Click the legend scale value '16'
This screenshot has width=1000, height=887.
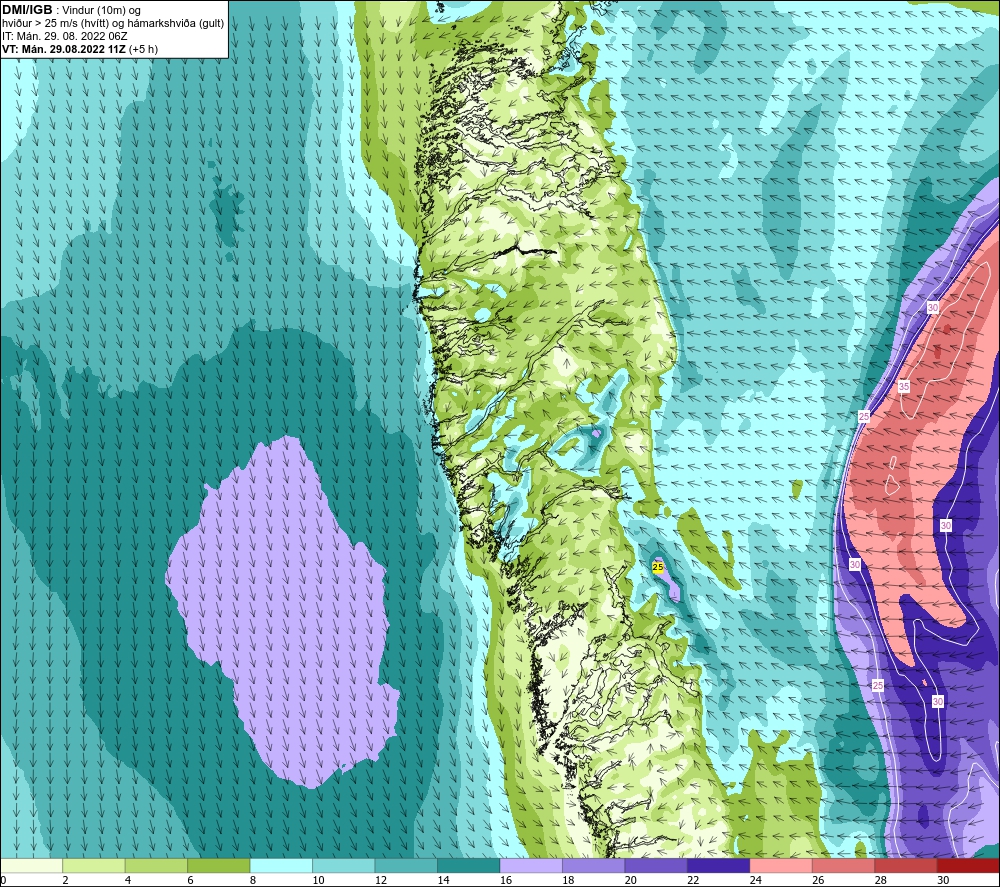(x=506, y=880)
